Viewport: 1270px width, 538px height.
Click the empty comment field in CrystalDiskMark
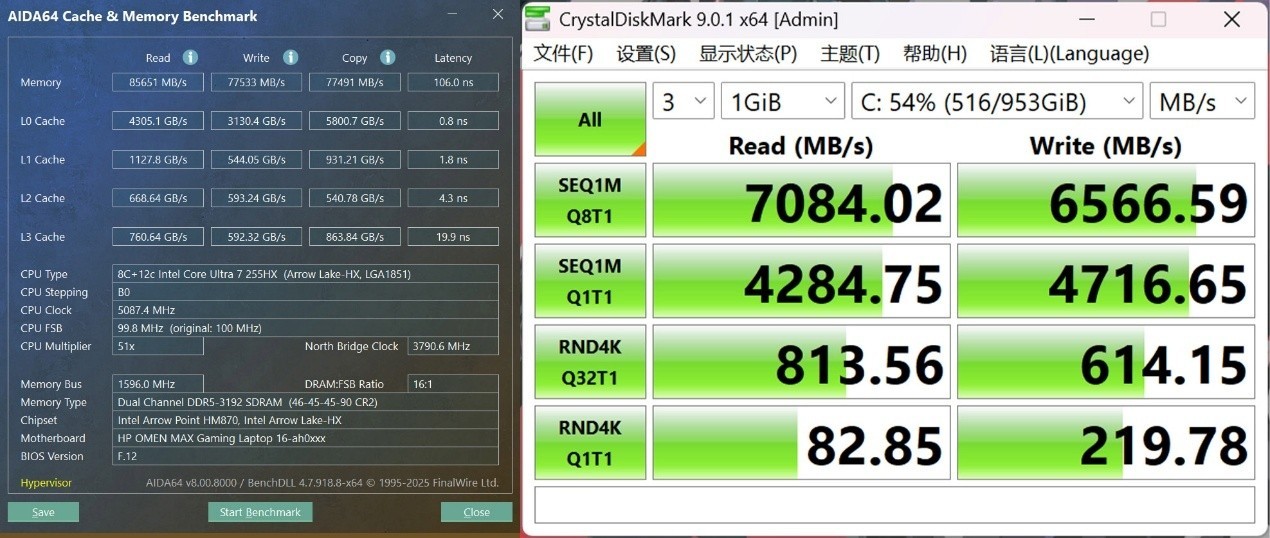tap(895, 504)
